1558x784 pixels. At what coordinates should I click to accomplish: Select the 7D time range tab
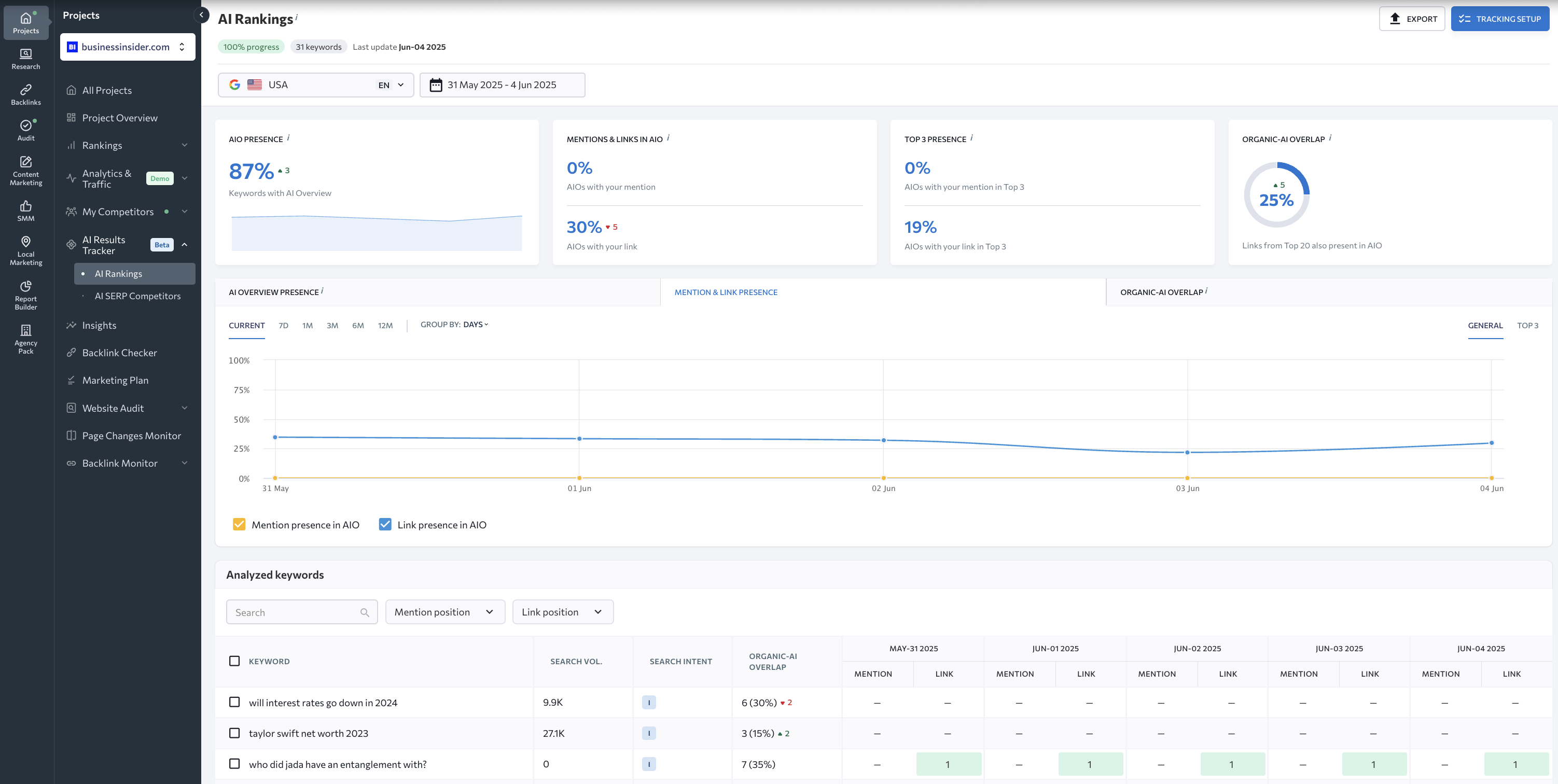[x=283, y=325]
